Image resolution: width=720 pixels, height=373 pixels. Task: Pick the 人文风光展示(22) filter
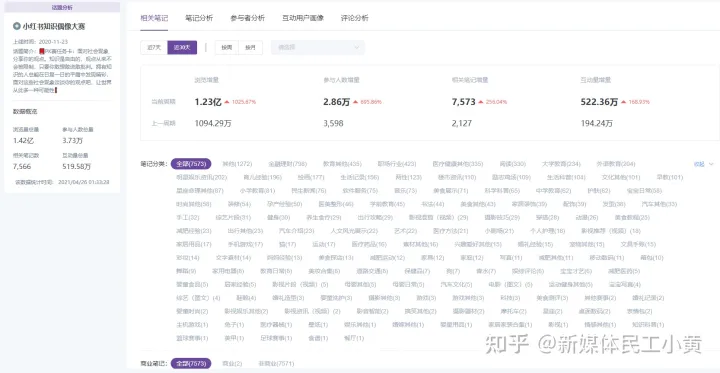point(354,231)
